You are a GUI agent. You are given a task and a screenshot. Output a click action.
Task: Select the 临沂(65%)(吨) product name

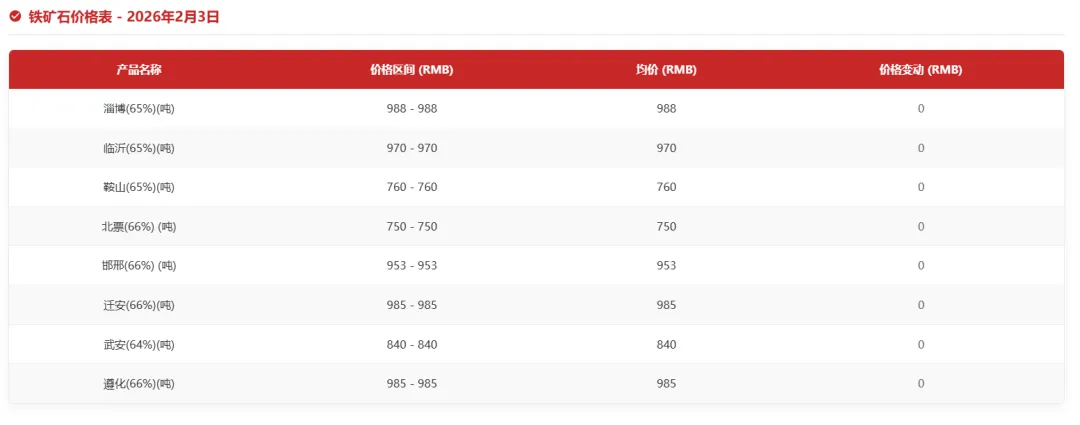139,148
